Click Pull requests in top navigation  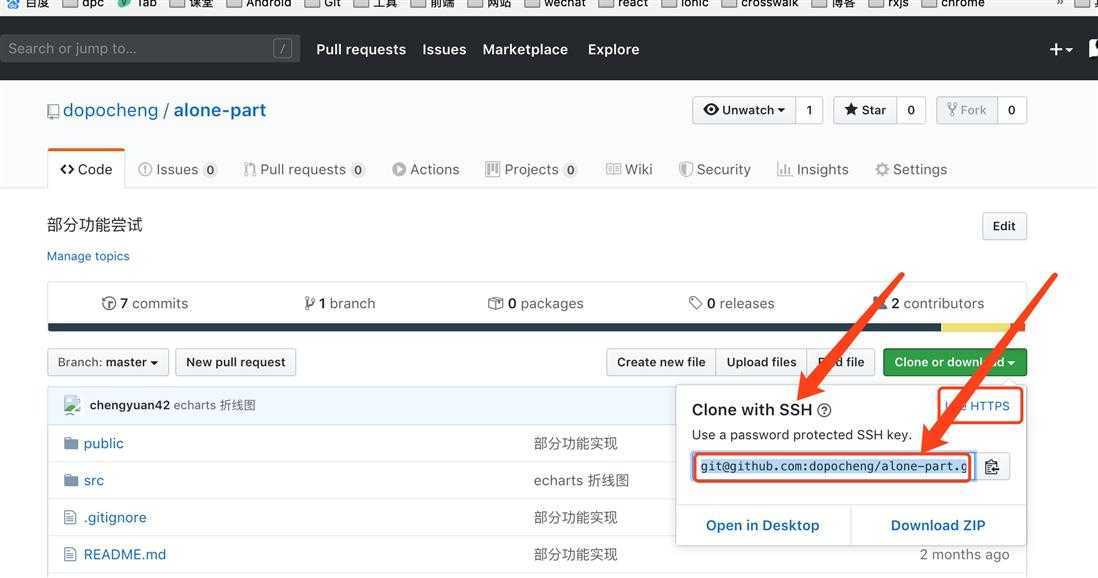(361, 50)
